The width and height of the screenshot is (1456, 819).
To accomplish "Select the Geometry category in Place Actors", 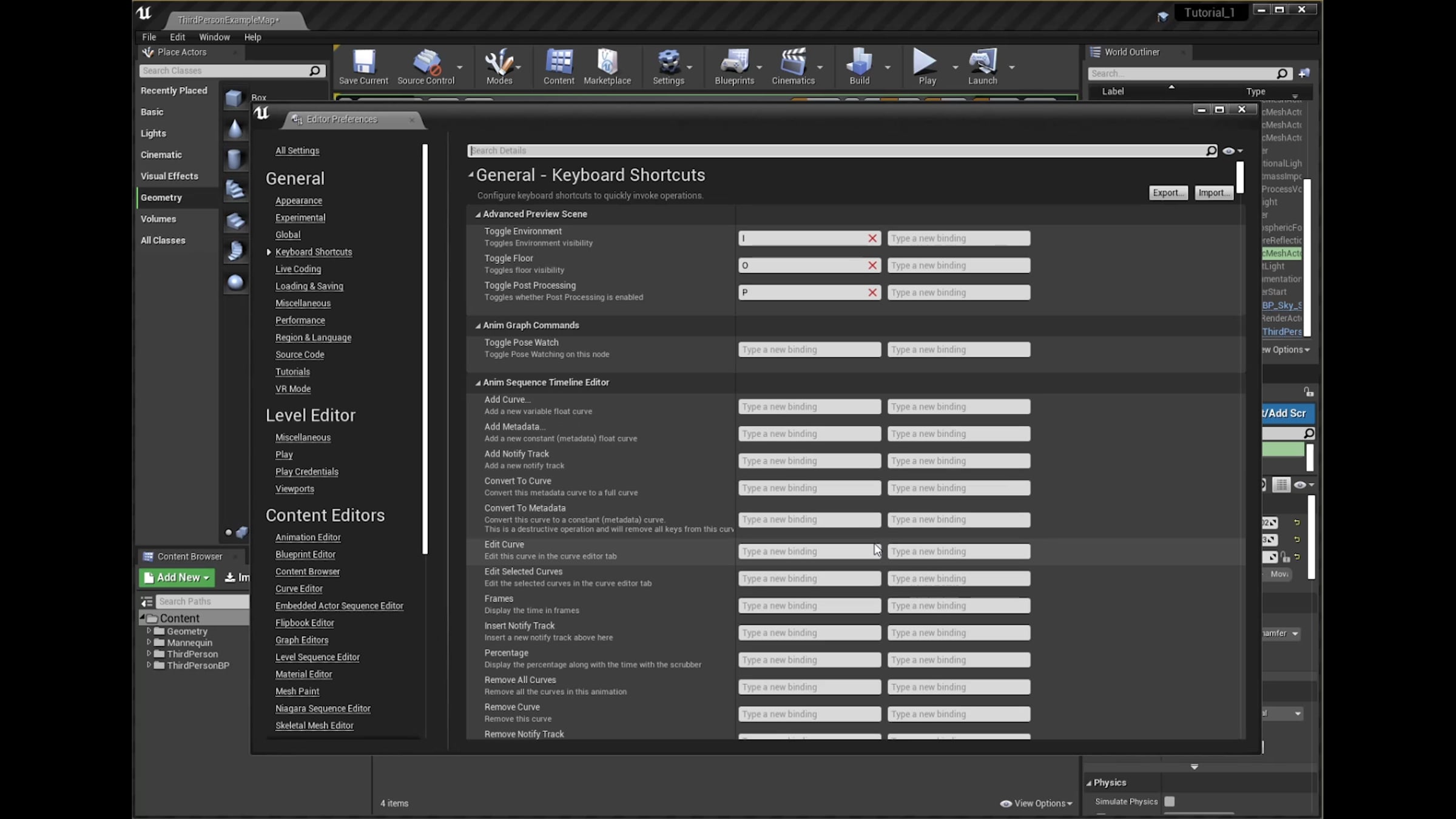I will tap(161, 198).
